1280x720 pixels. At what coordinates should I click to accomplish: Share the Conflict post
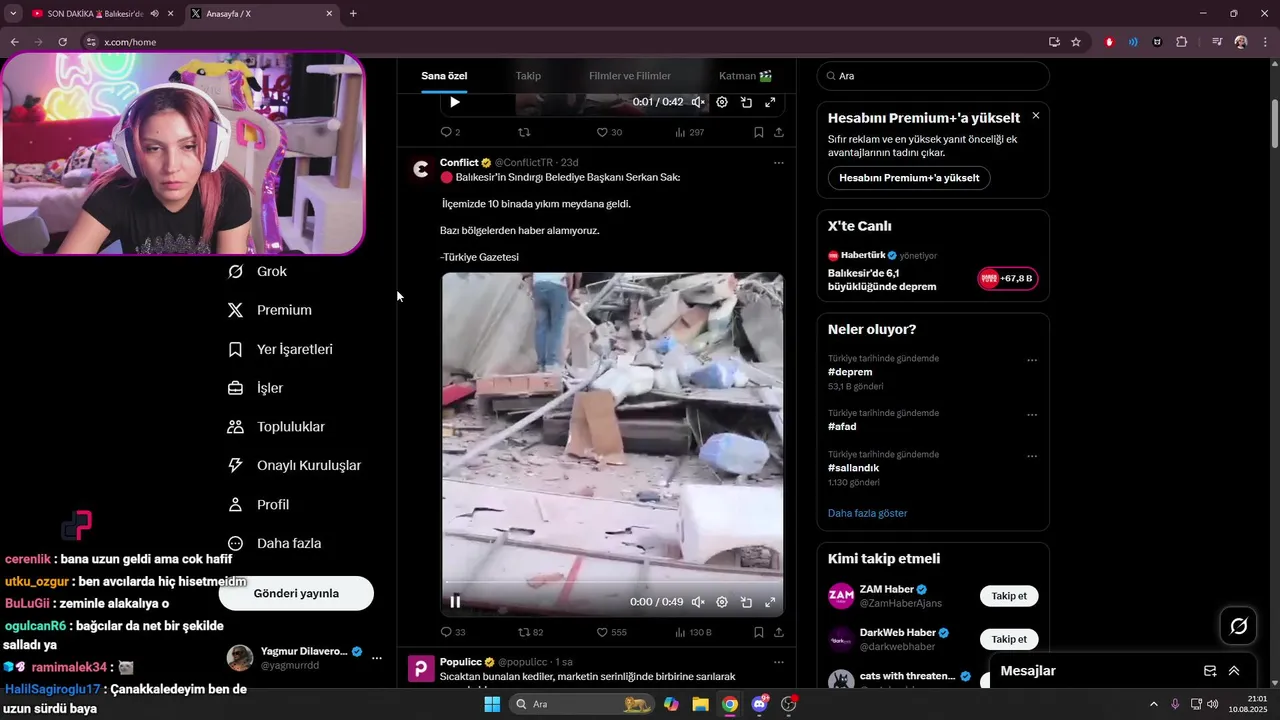pyautogui.click(x=779, y=632)
